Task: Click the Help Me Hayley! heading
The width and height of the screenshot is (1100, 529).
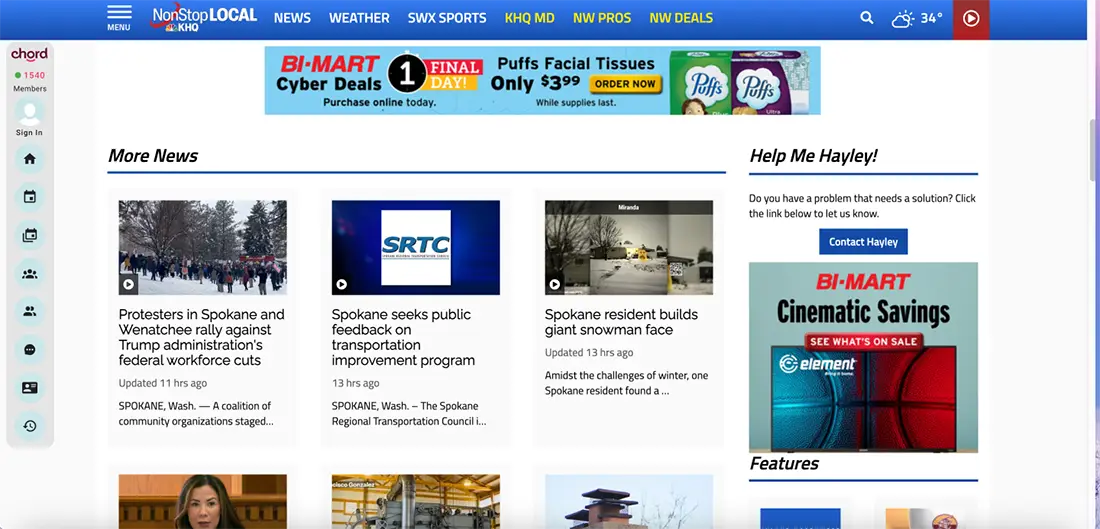Action: [x=813, y=156]
